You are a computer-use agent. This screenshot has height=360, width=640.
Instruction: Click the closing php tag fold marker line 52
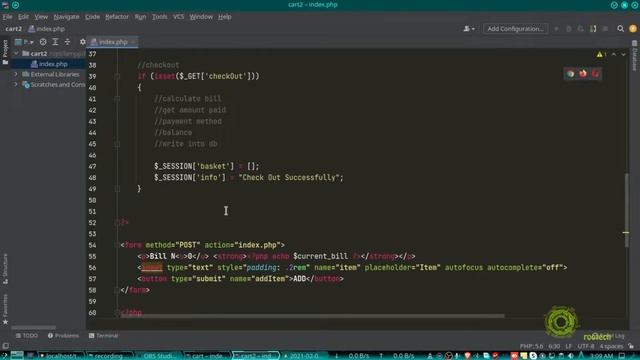pyautogui.click(x=117, y=222)
